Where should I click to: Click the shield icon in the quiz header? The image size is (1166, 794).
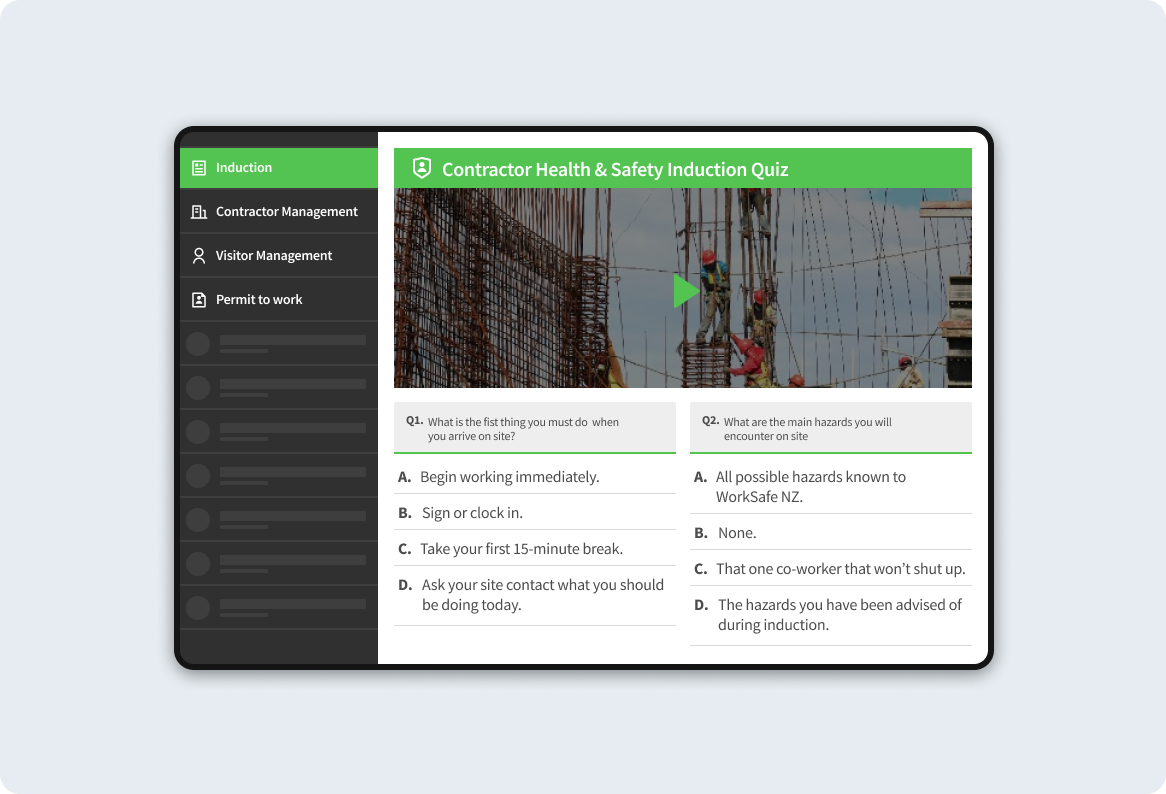pos(422,167)
